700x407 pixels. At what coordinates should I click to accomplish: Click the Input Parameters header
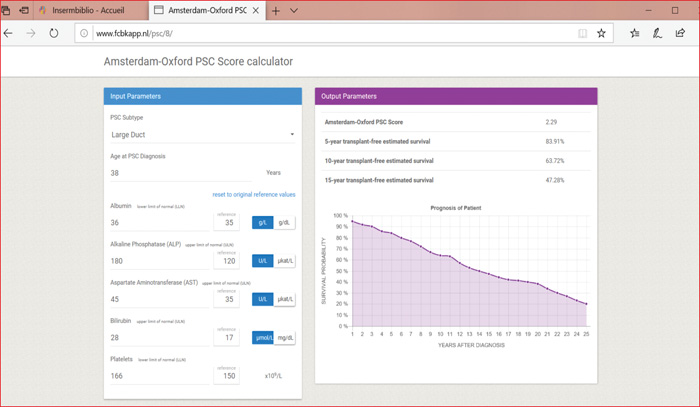click(203, 96)
